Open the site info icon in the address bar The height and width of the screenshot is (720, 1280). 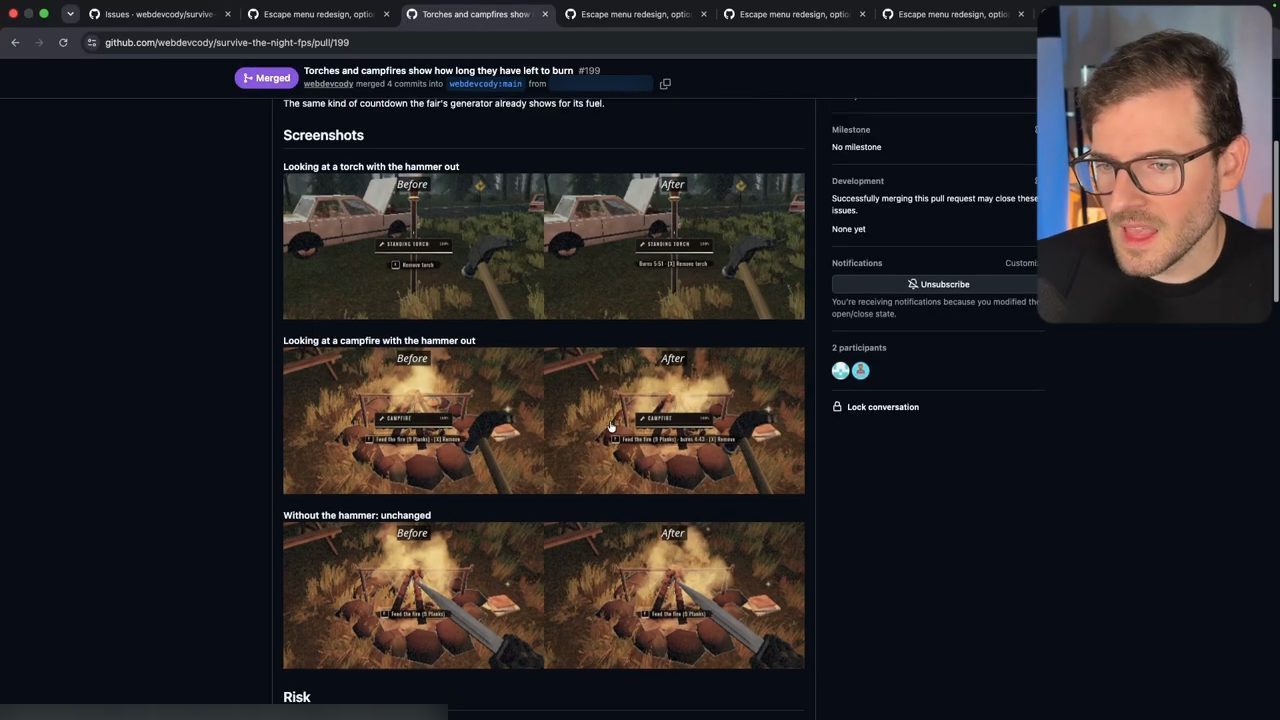[x=91, y=42]
